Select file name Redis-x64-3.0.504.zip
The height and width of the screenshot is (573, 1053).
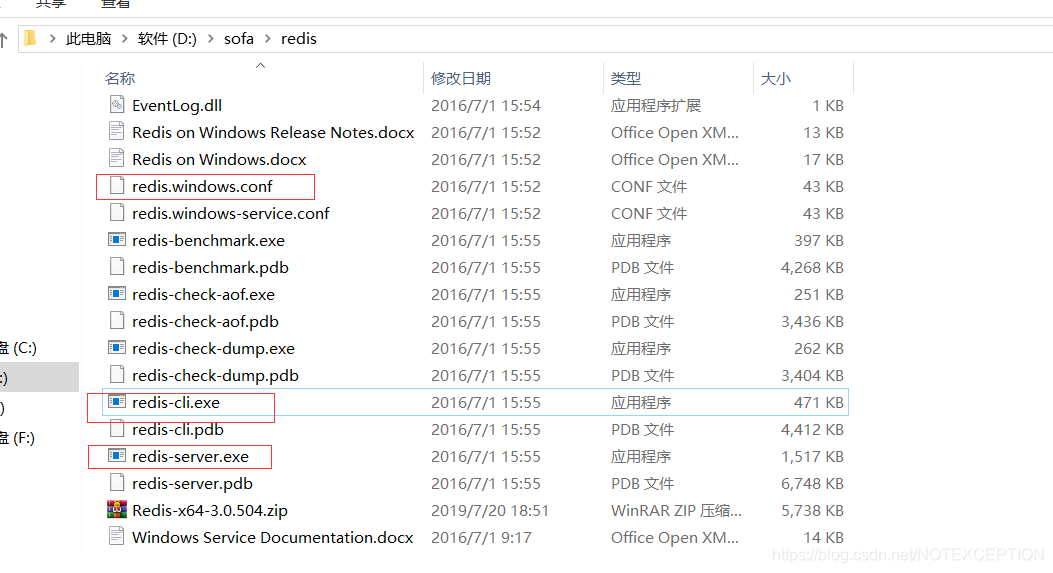point(210,511)
